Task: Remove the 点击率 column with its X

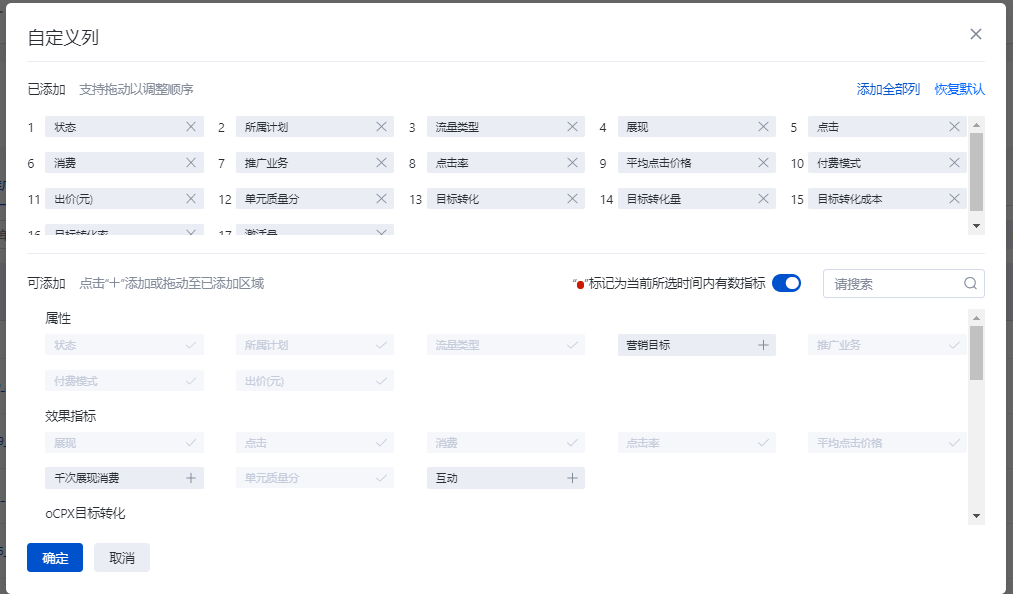Action: click(572, 163)
